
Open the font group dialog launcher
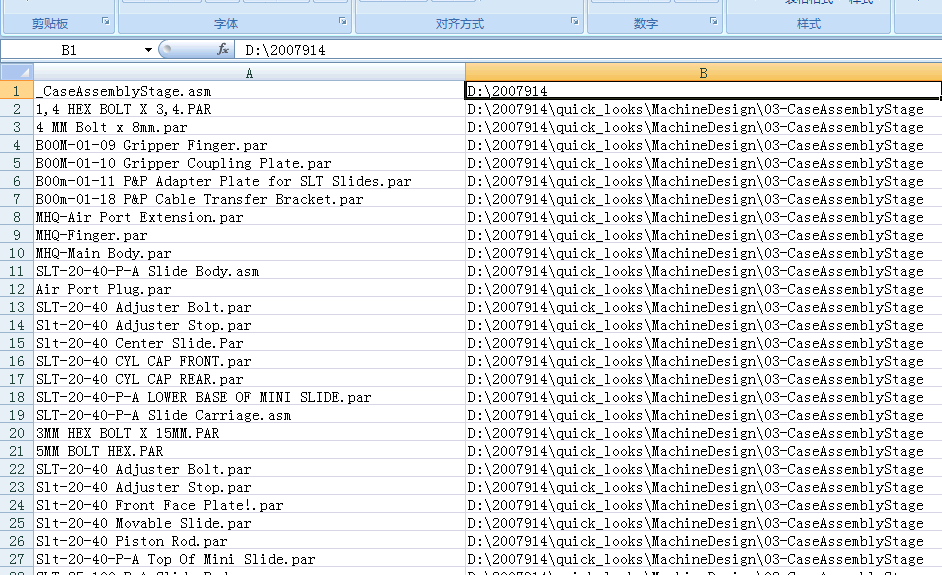pyautogui.click(x=342, y=21)
